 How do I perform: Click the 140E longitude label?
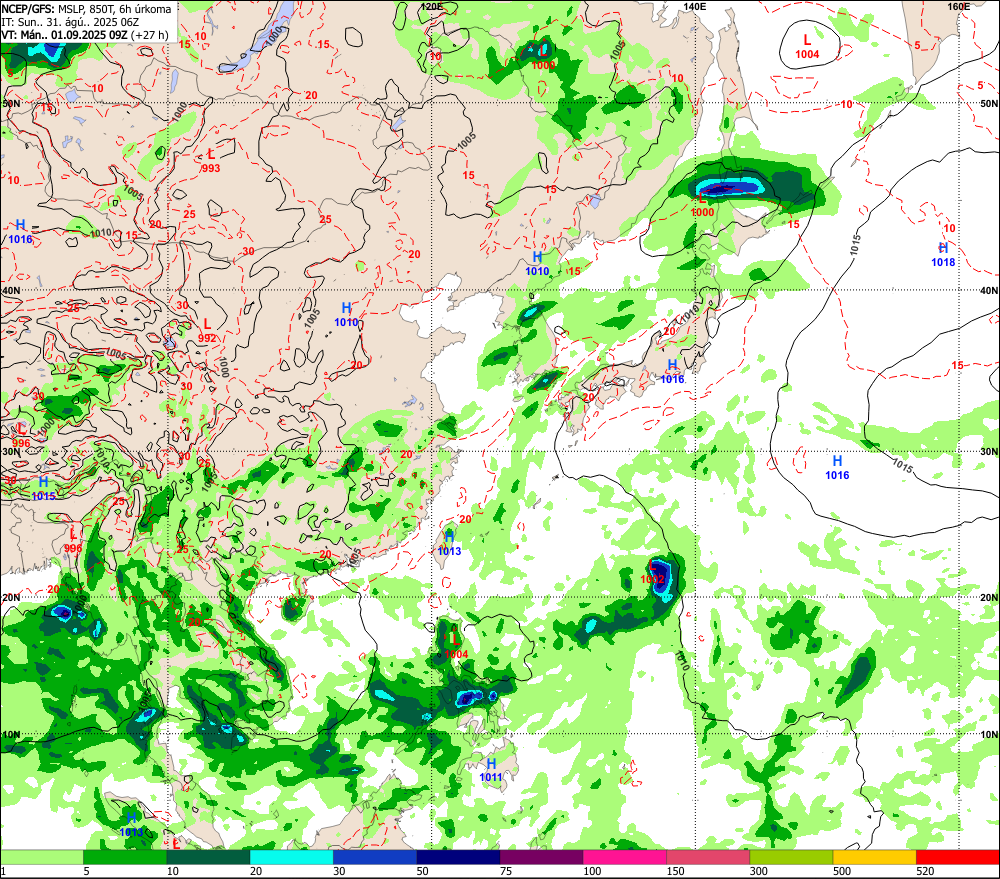point(695,6)
